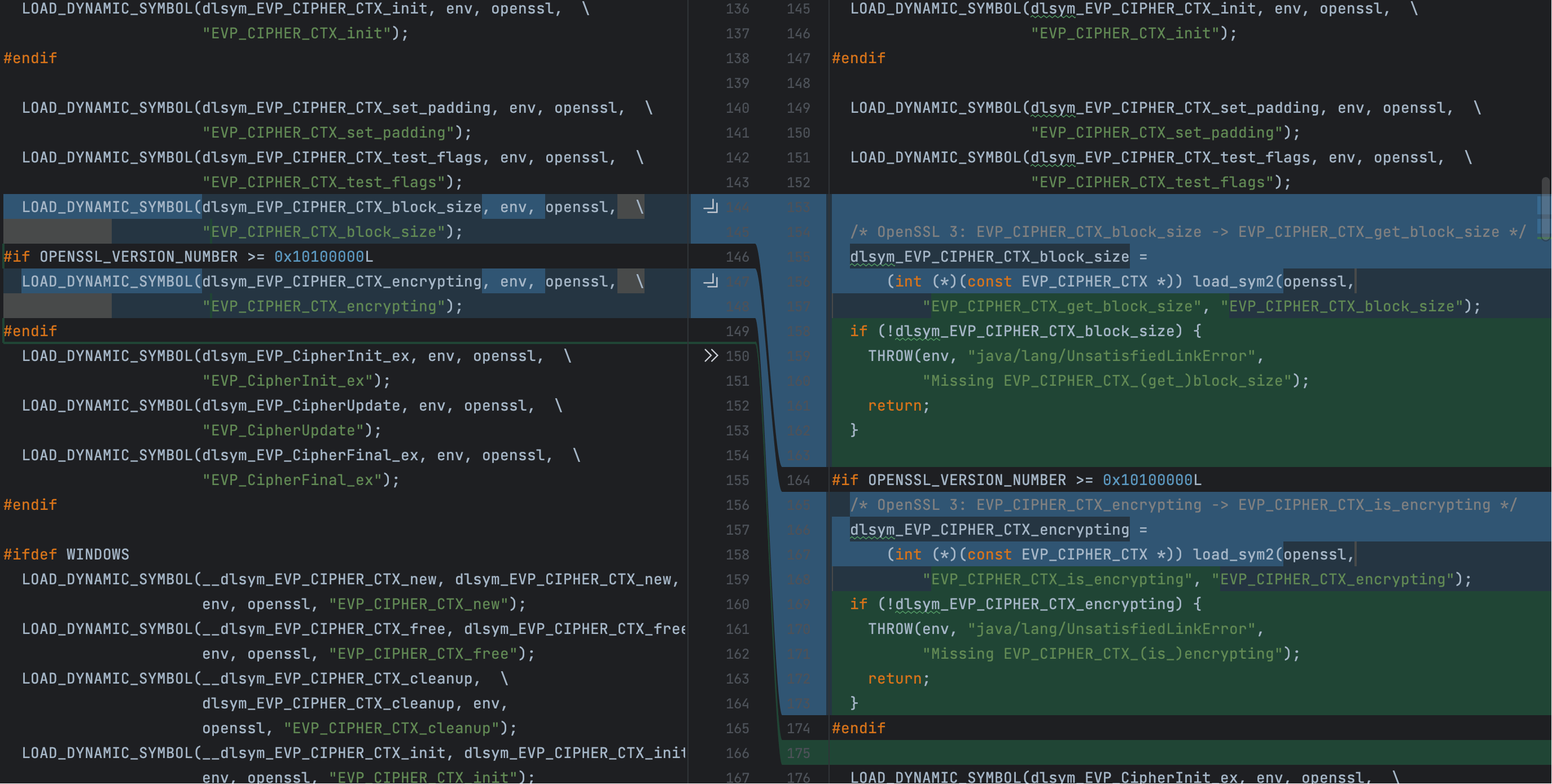Click line openssl, "EVP_CIPHER_CTX_cleanup");
This screenshot has width=1552, height=784.
[359, 728]
